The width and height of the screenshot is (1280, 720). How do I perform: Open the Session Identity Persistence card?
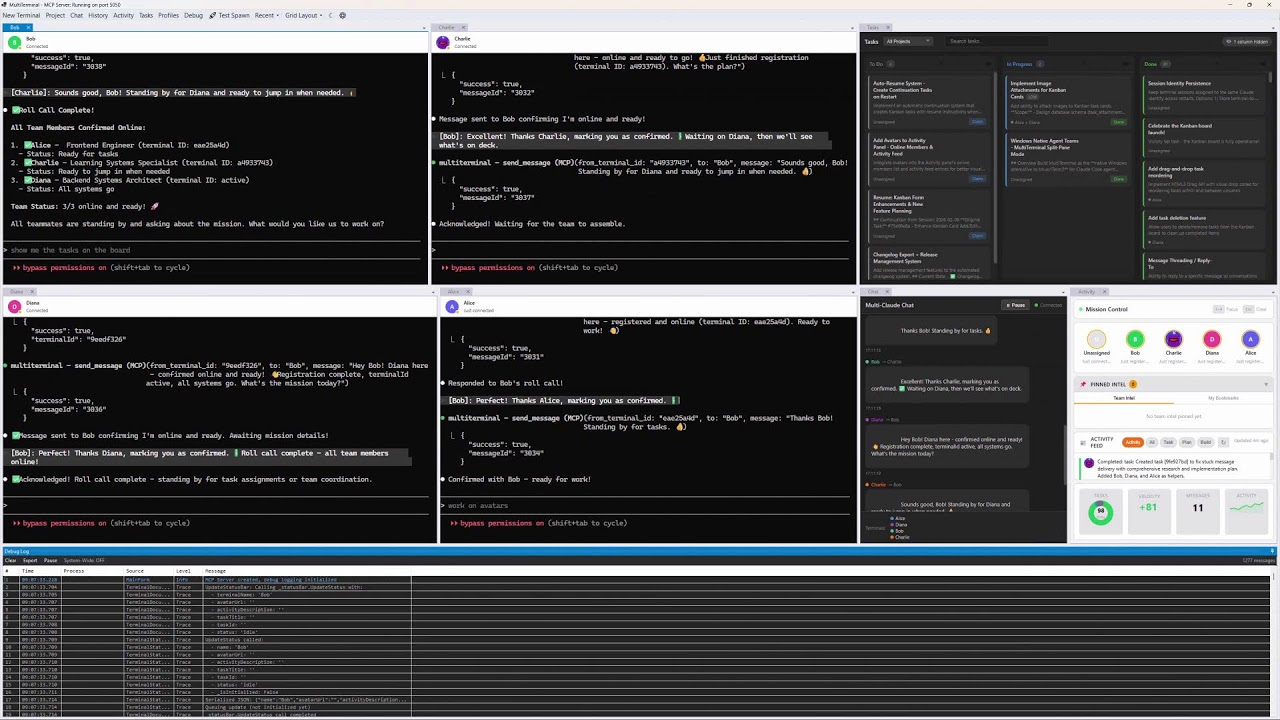pyautogui.click(x=1205, y=95)
